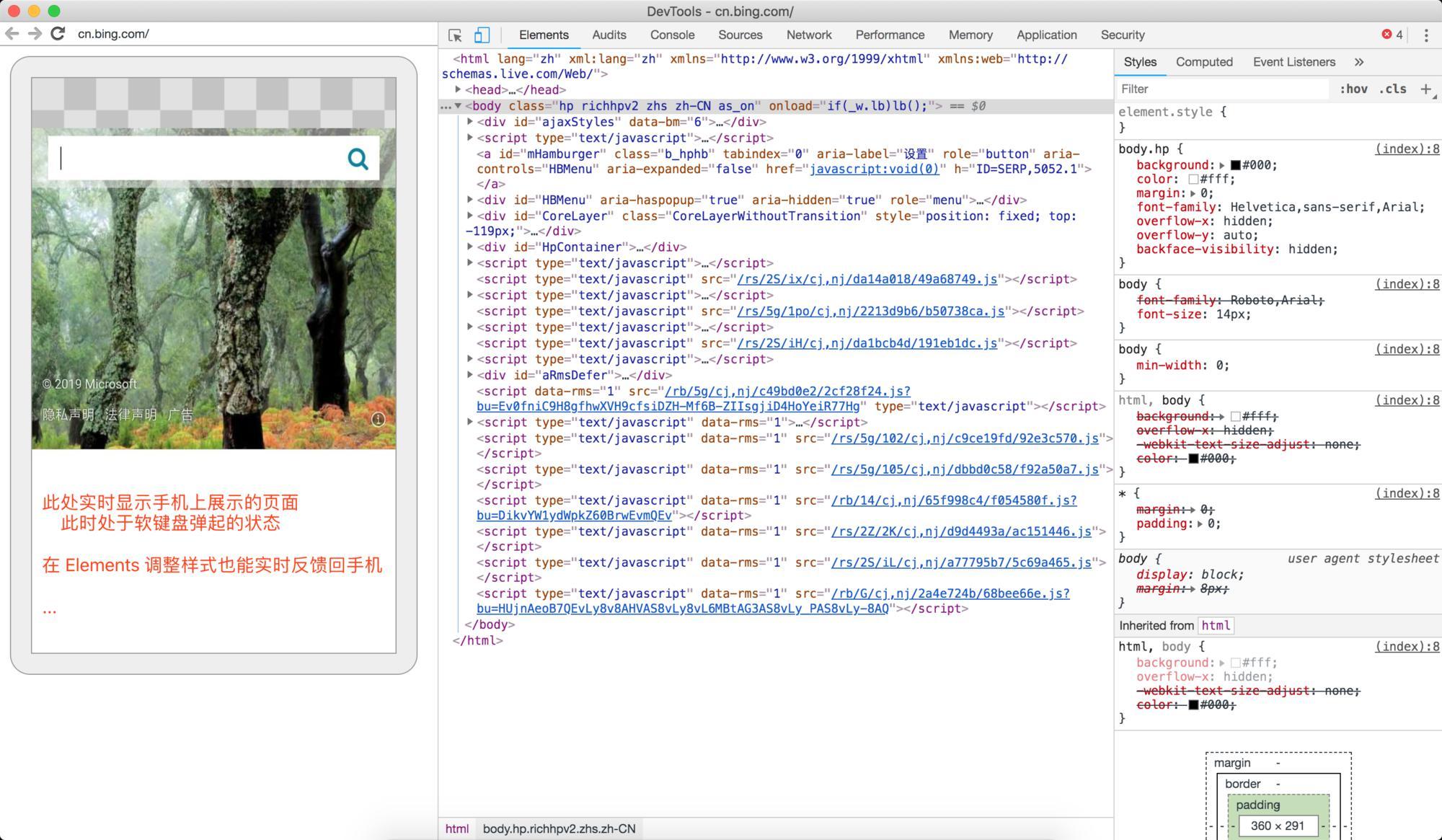Select the inspect element picker icon
This screenshot has width=1442, height=840.
[x=456, y=34]
